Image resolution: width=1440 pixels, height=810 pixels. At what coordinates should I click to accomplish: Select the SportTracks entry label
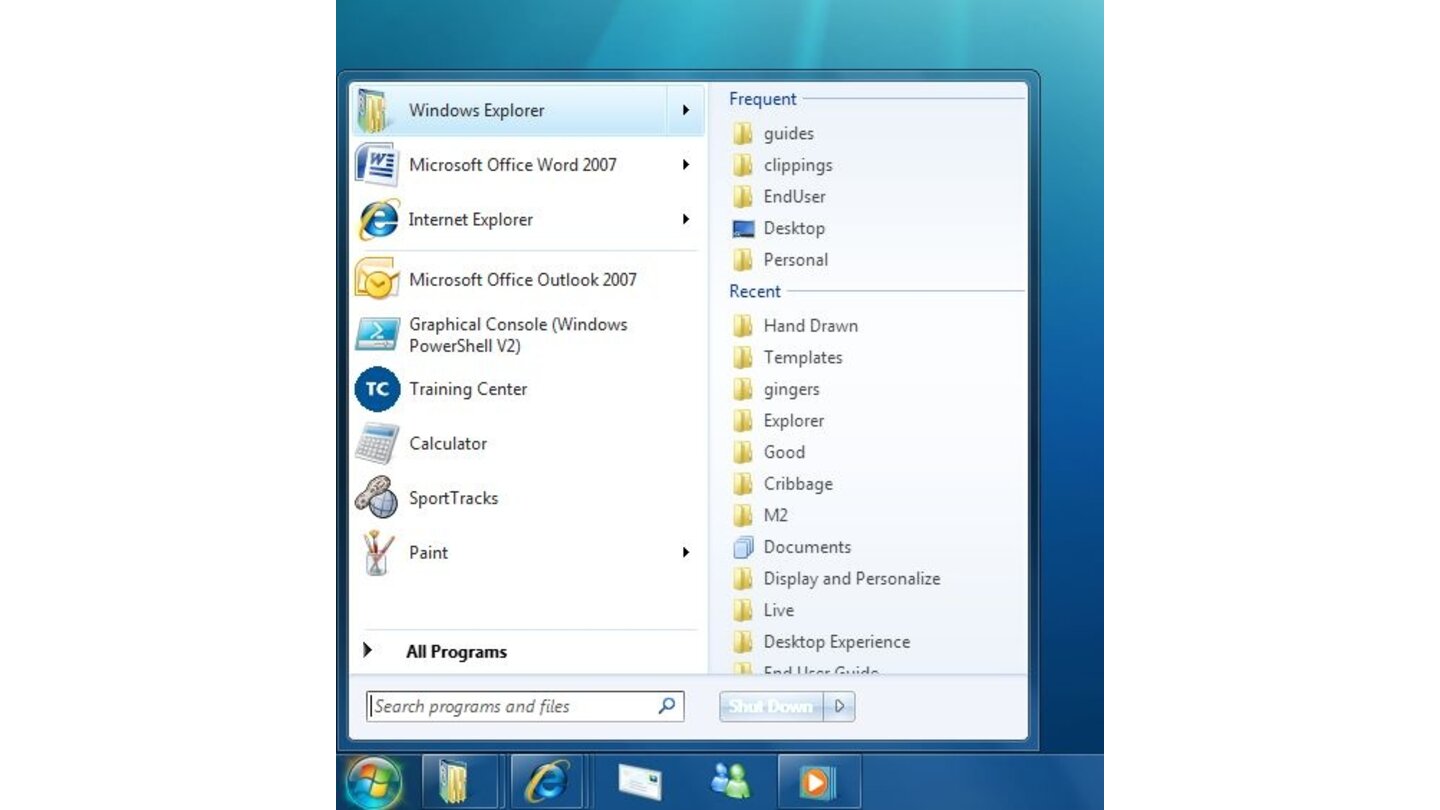[x=453, y=498]
